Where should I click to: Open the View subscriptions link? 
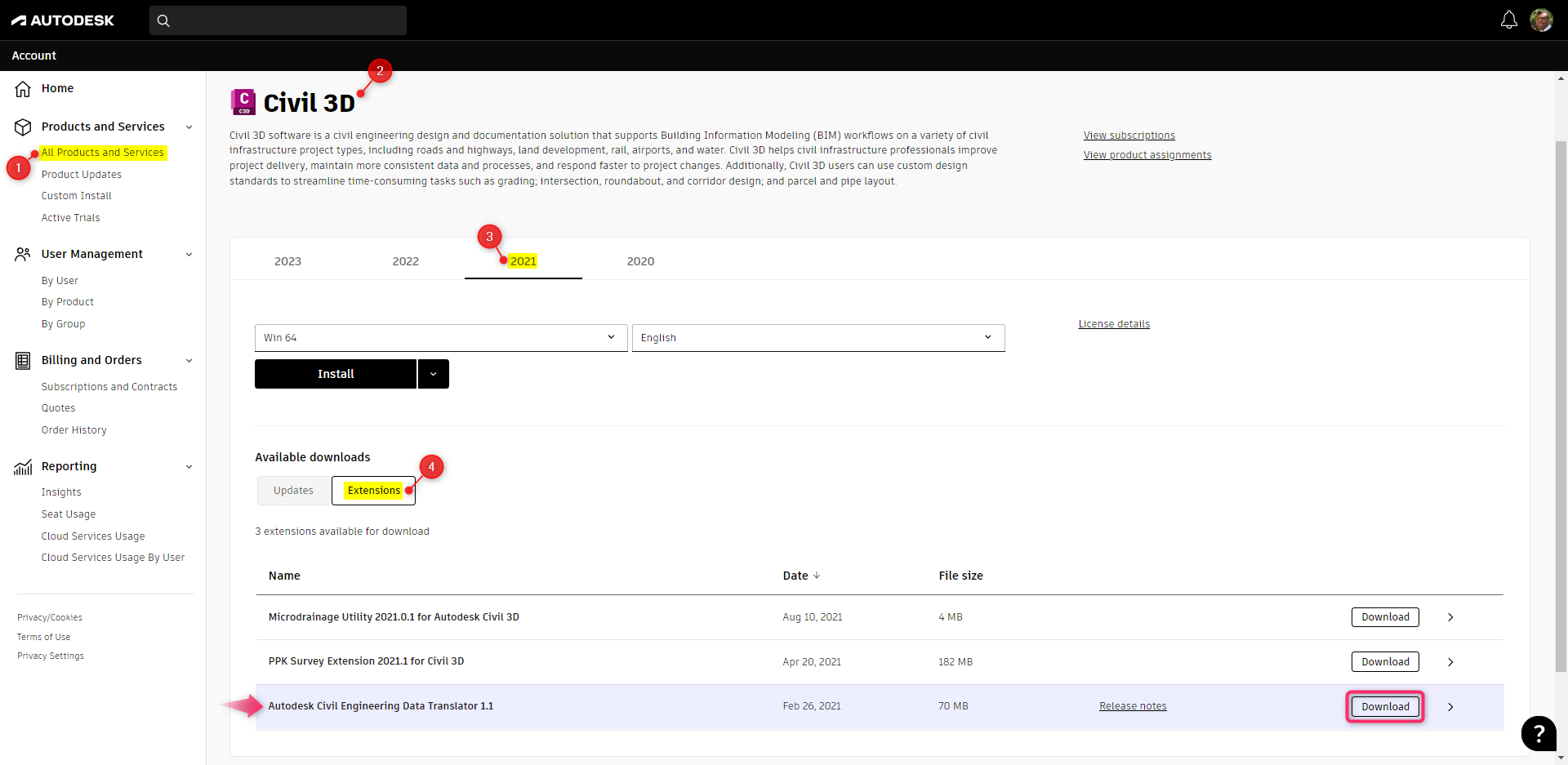click(x=1129, y=136)
